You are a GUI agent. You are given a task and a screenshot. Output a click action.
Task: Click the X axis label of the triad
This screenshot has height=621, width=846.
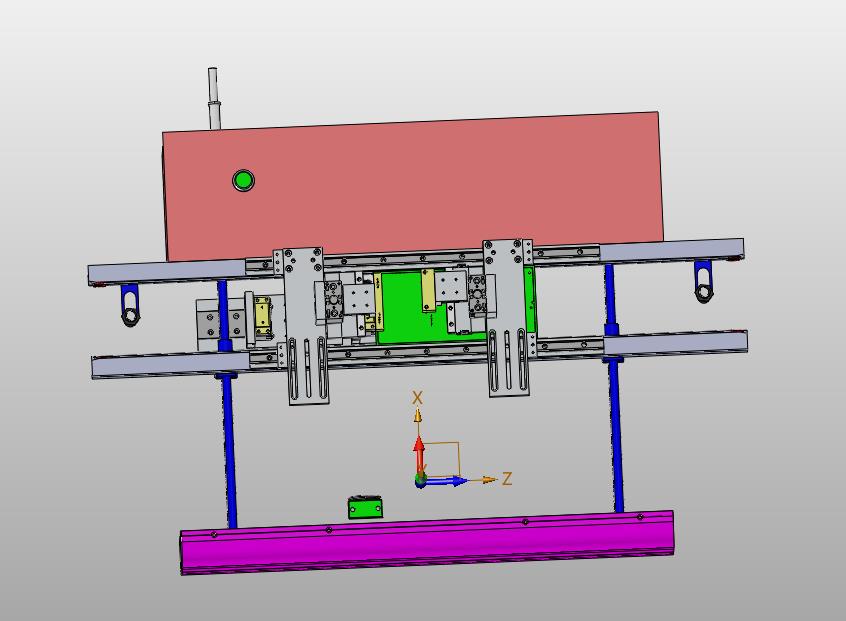coord(417,398)
